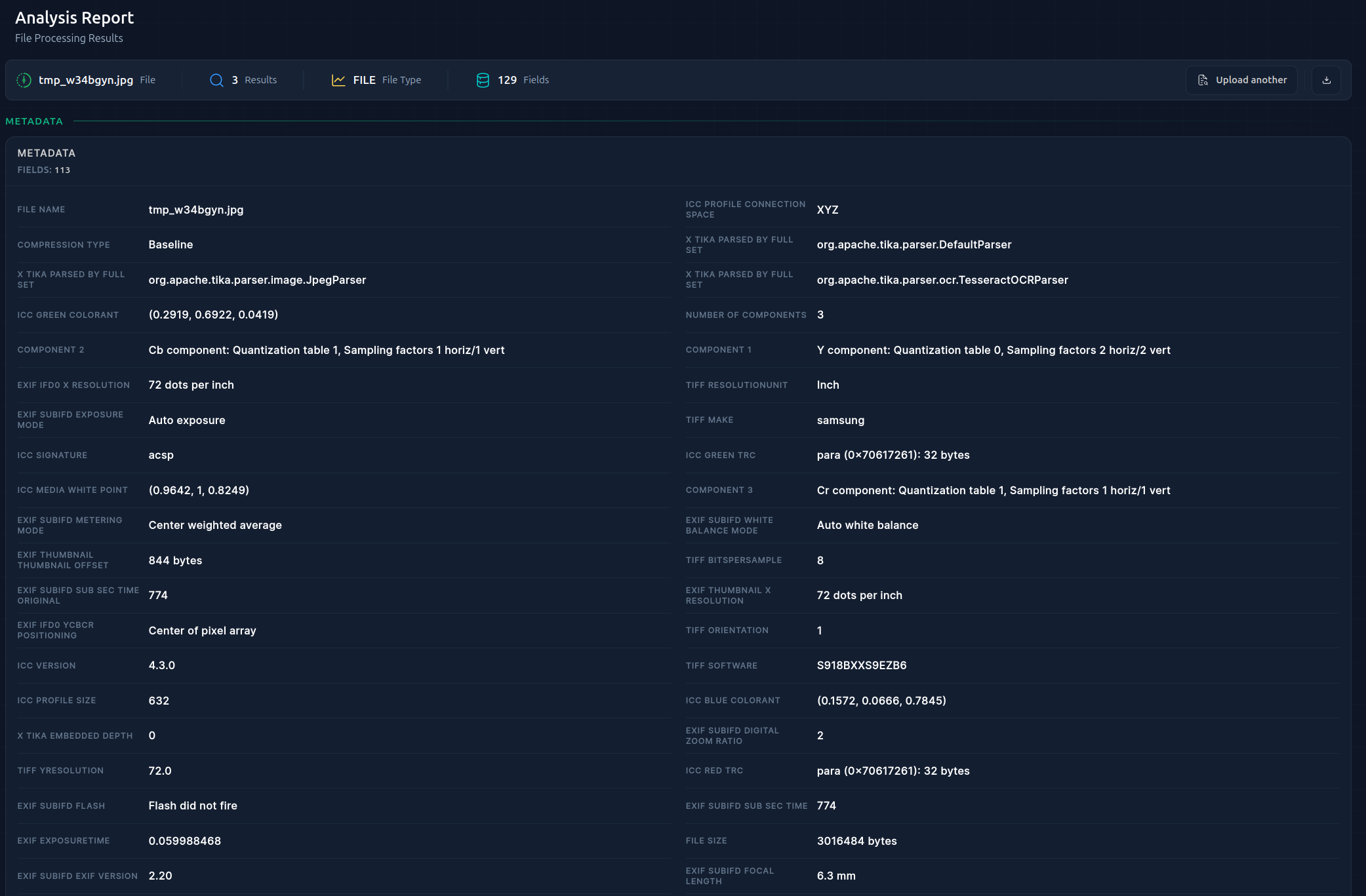
Task: Click the Y component value text
Action: coord(994,350)
